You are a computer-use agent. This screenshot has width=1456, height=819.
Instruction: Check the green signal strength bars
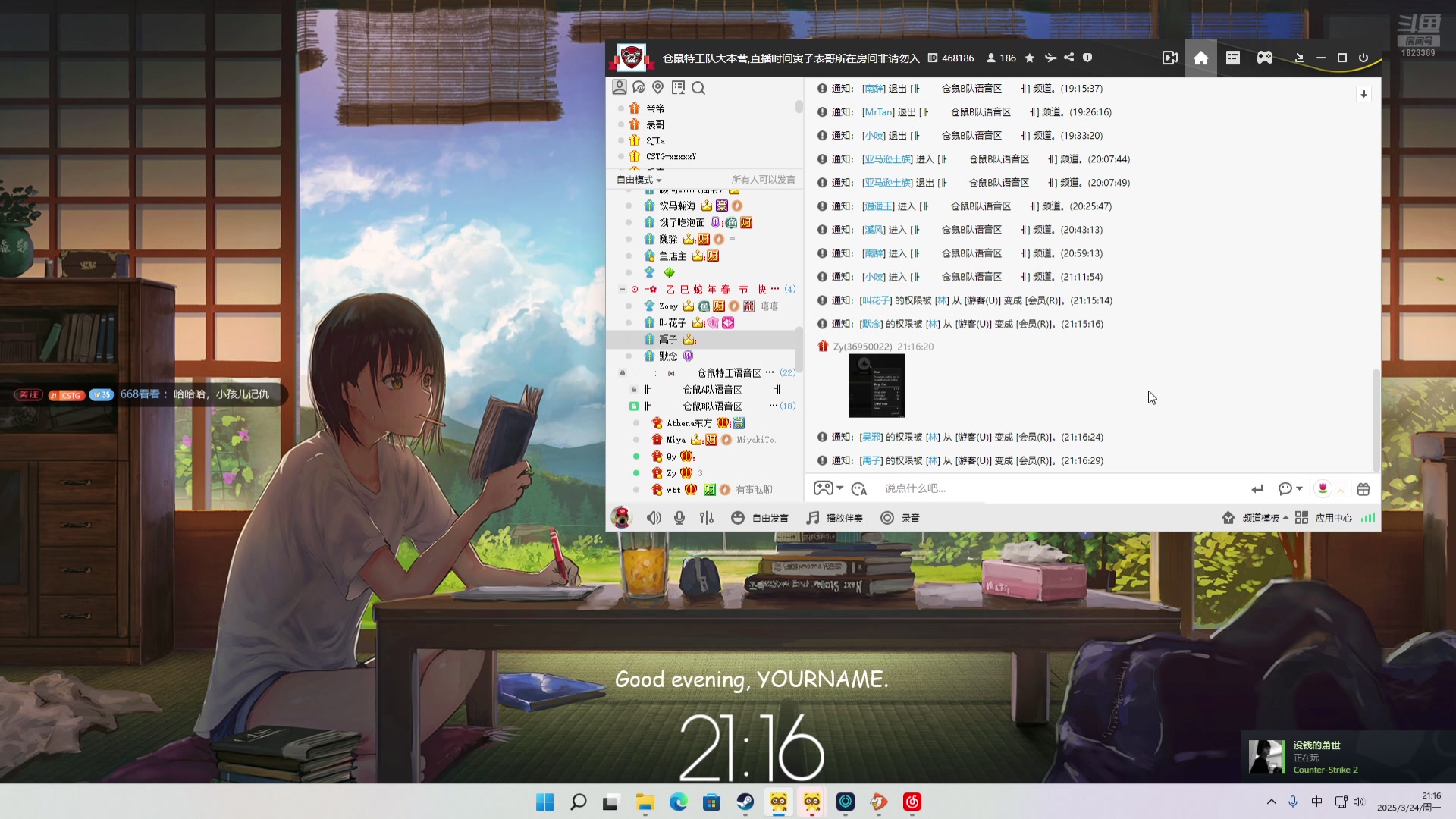coord(1368,518)
